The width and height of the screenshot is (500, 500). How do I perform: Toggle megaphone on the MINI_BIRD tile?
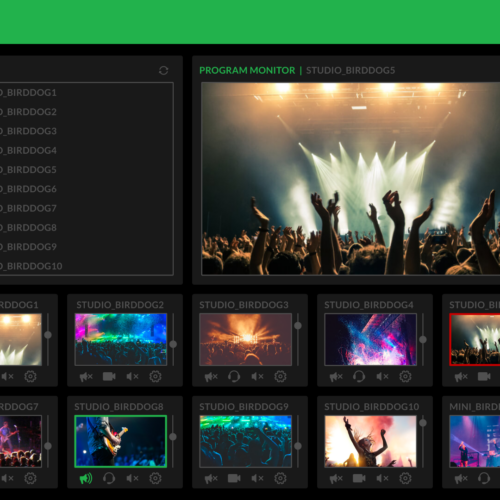(x=461, y=479)
